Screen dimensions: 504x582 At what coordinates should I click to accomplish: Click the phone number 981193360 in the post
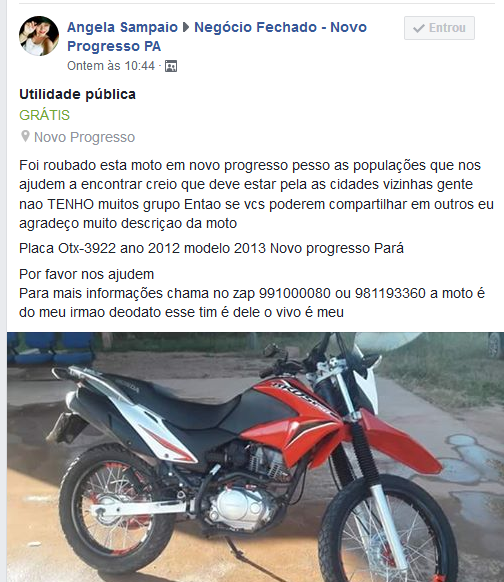390,293
